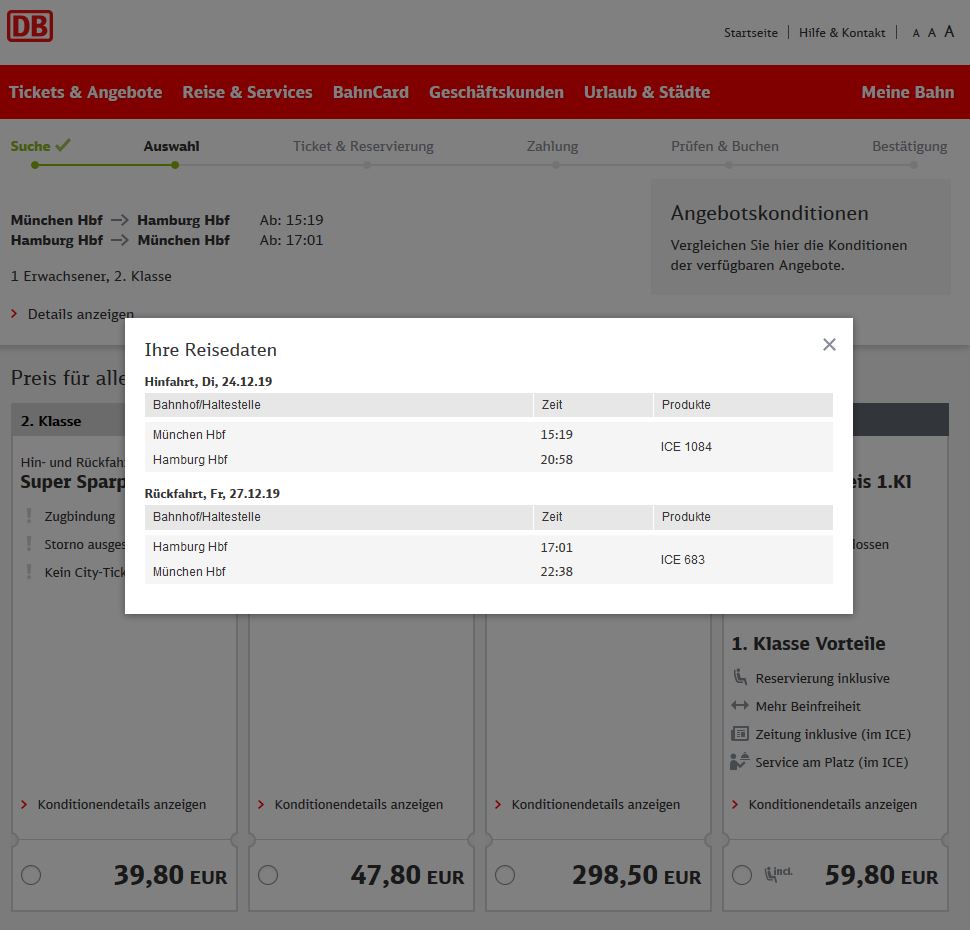Open Geschäftskunden menu
This screenshot has width=970, height=930.
pyautogui.click(x=496, y=92)
